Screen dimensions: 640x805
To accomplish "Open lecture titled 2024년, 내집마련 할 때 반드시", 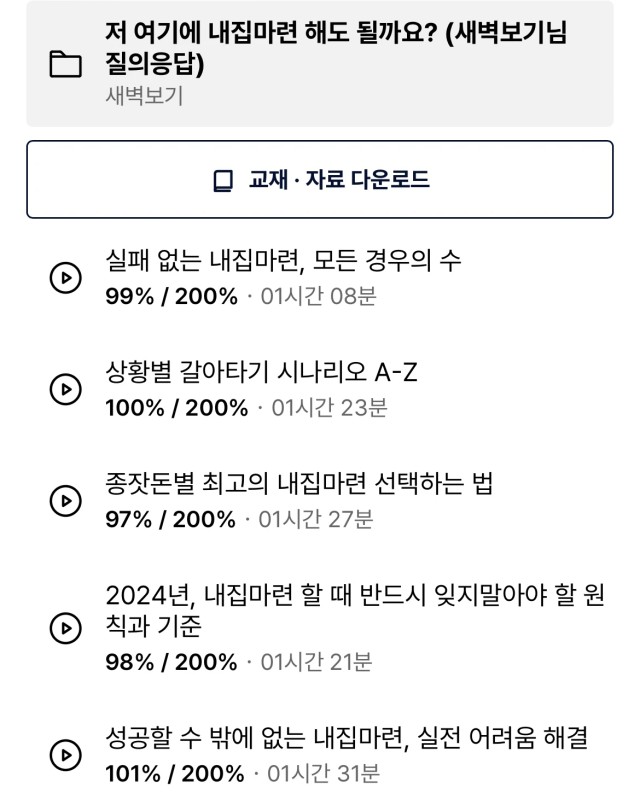I will point(355,610).
